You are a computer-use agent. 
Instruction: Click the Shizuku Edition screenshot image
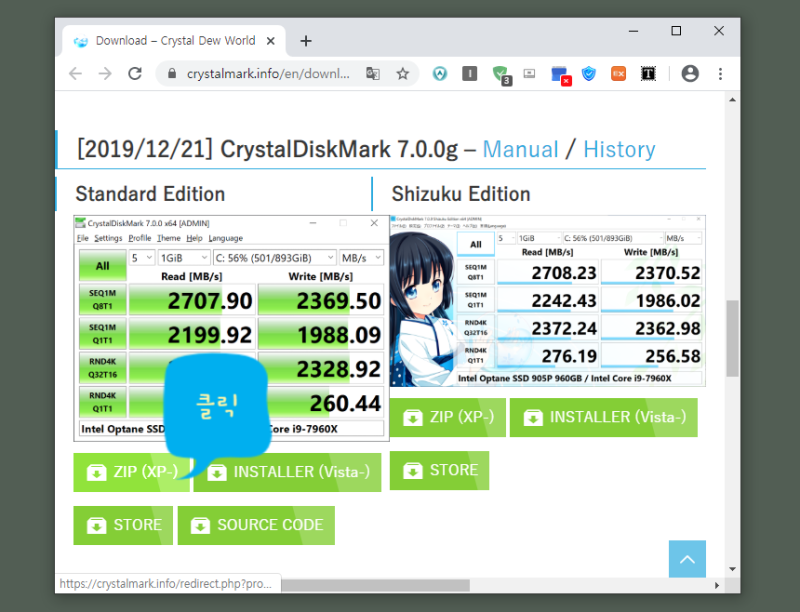(x=547, y=301)
